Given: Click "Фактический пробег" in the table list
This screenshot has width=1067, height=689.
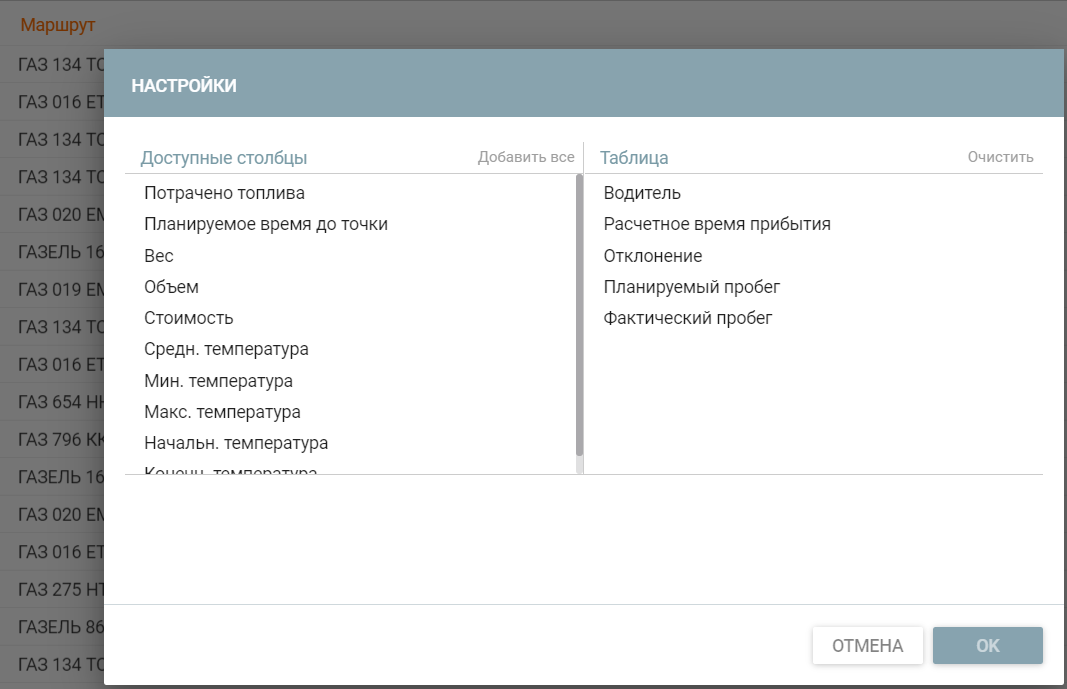Looking at the screenshot, I should pyautogui.click(x=688, y=318).
